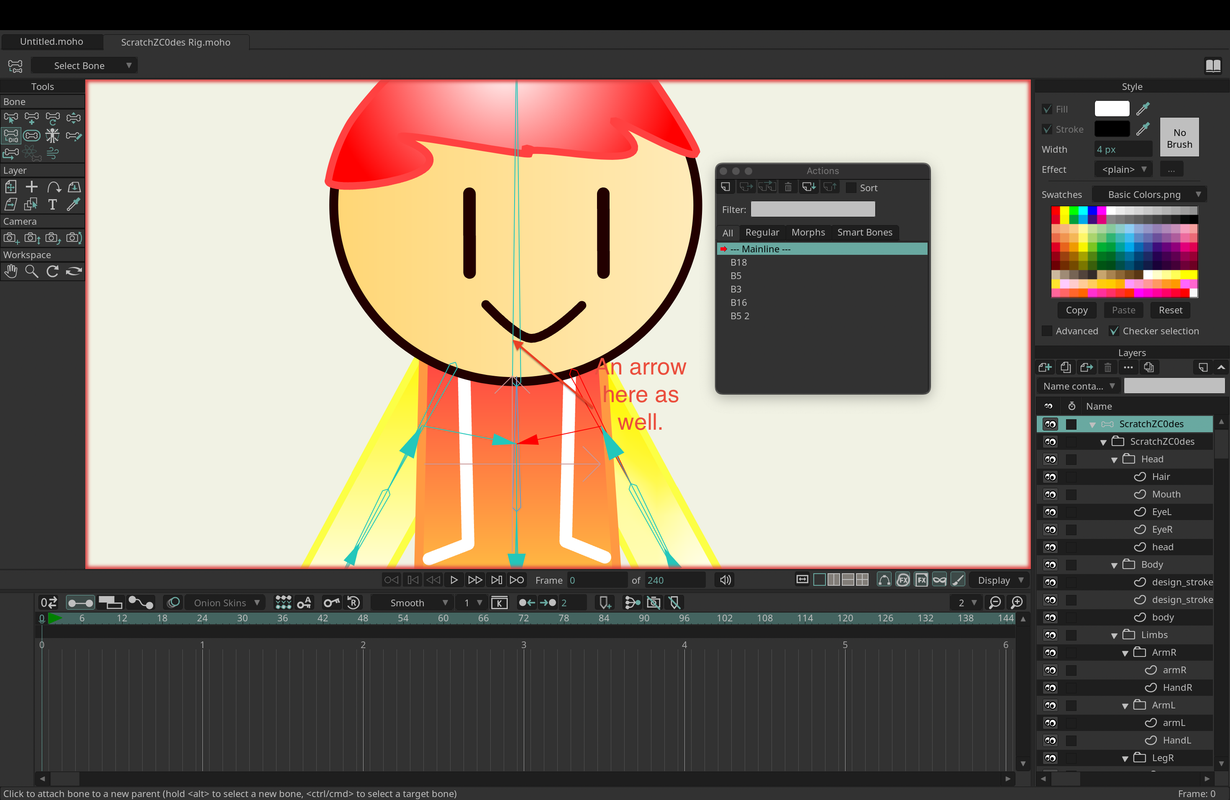Open the Onion Skins dropdown
Viewport: 1230px width, 800px height.
pyautogui.click(x=224, y=603)
